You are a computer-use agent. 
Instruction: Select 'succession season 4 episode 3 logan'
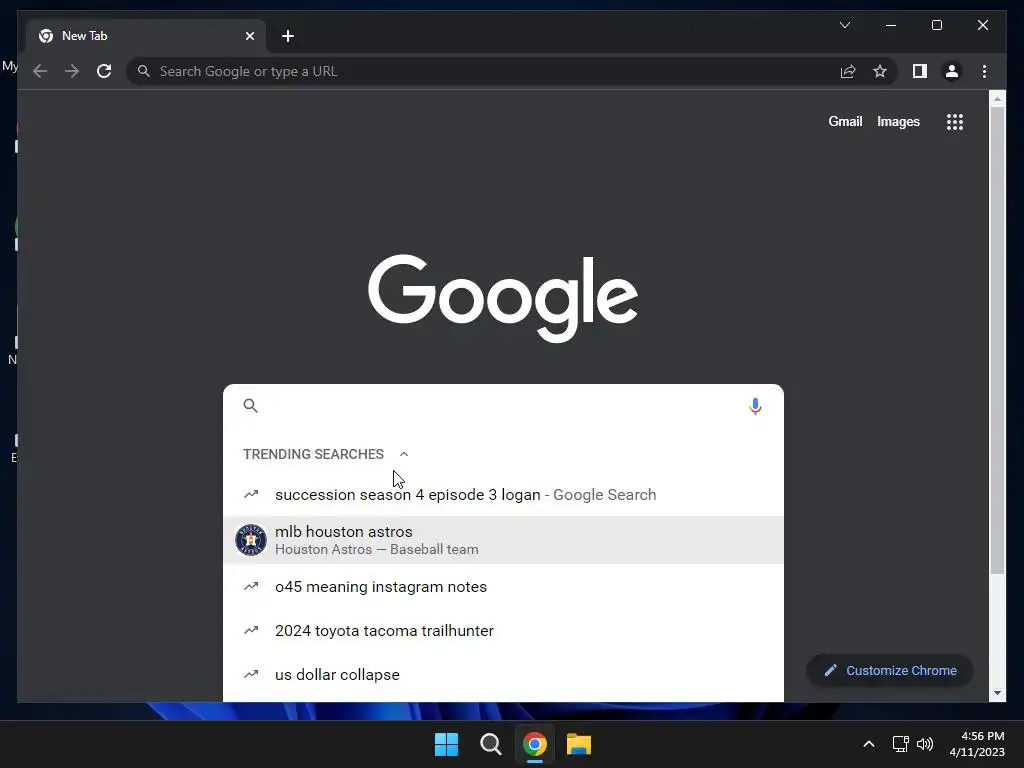(x=503, y=494)
